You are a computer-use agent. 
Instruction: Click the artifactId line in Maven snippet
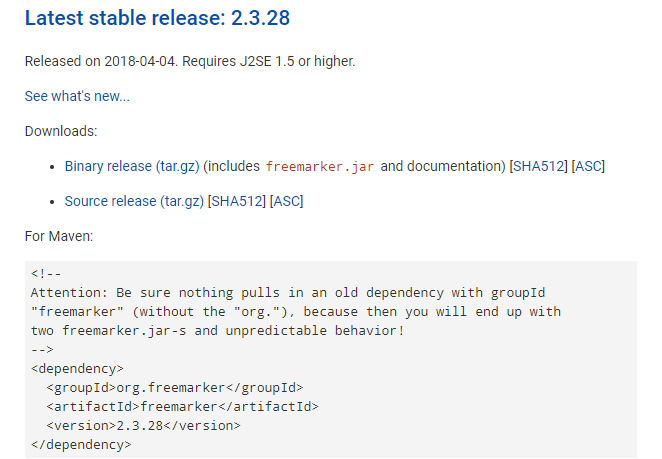point(182,407)
